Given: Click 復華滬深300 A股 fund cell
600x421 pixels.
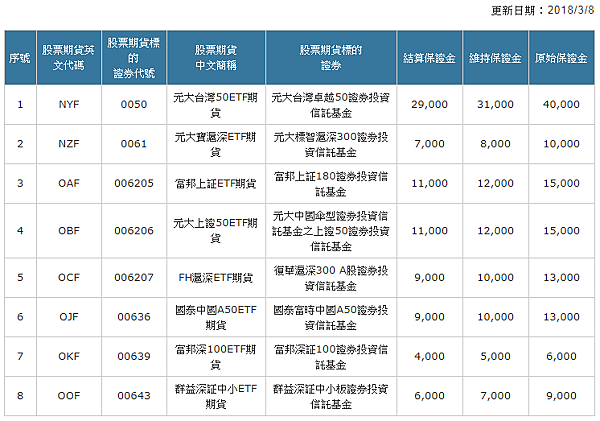Looking at the screenshot, I should (331, 278).
